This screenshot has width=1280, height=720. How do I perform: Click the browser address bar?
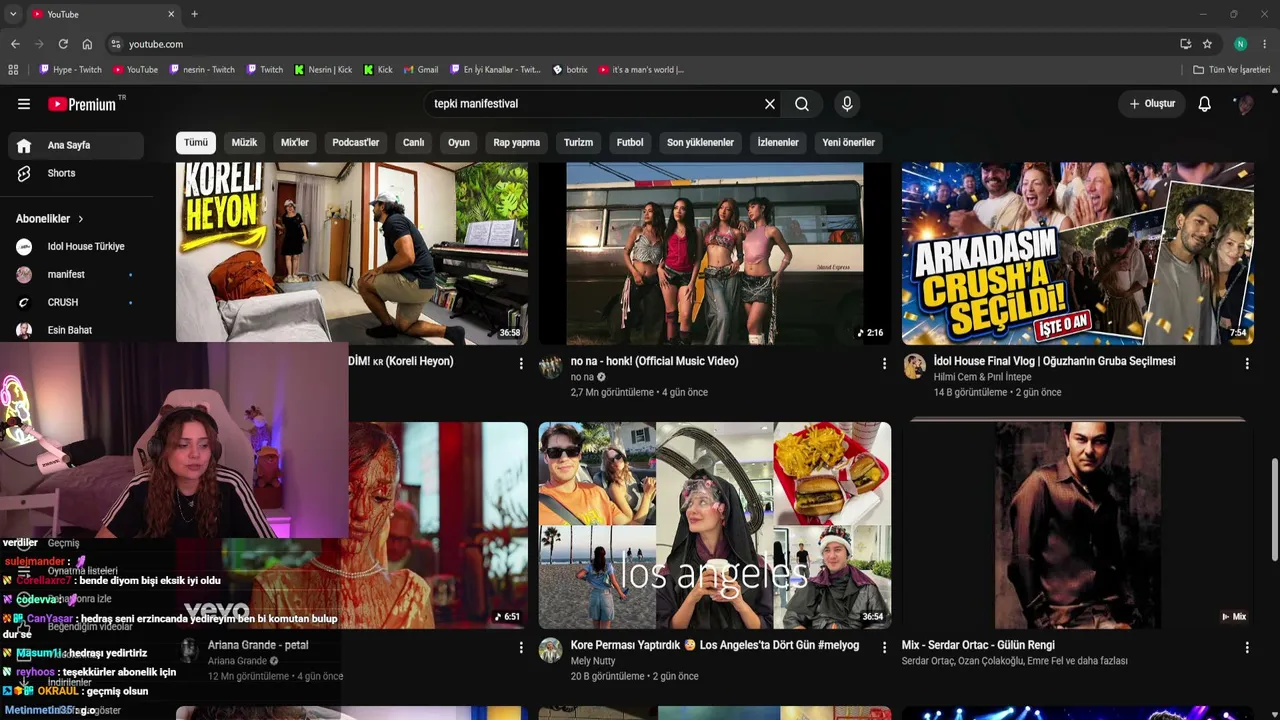pos(640,44)
